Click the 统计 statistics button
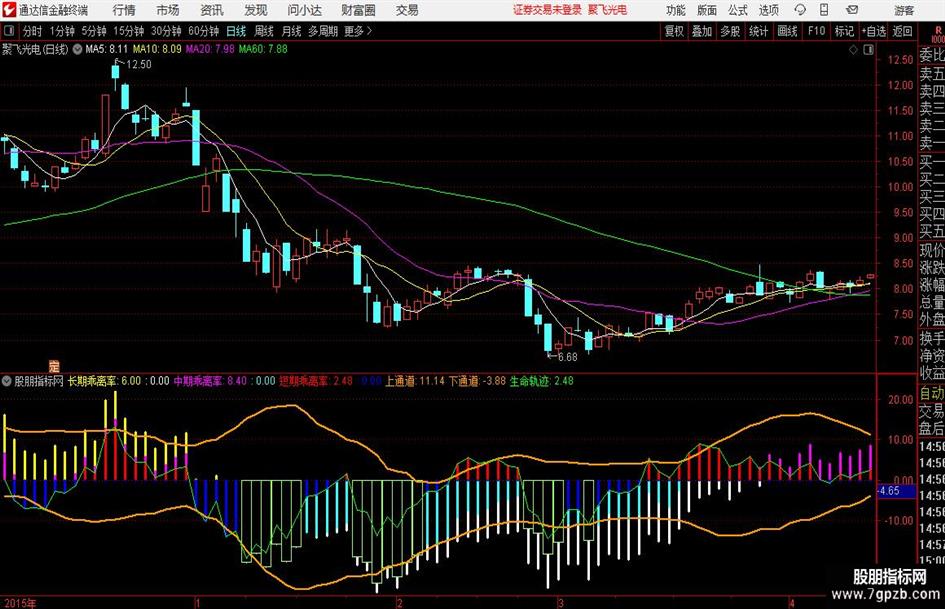The height and width of the screenshot is (609, 945). tap(758, 31)
